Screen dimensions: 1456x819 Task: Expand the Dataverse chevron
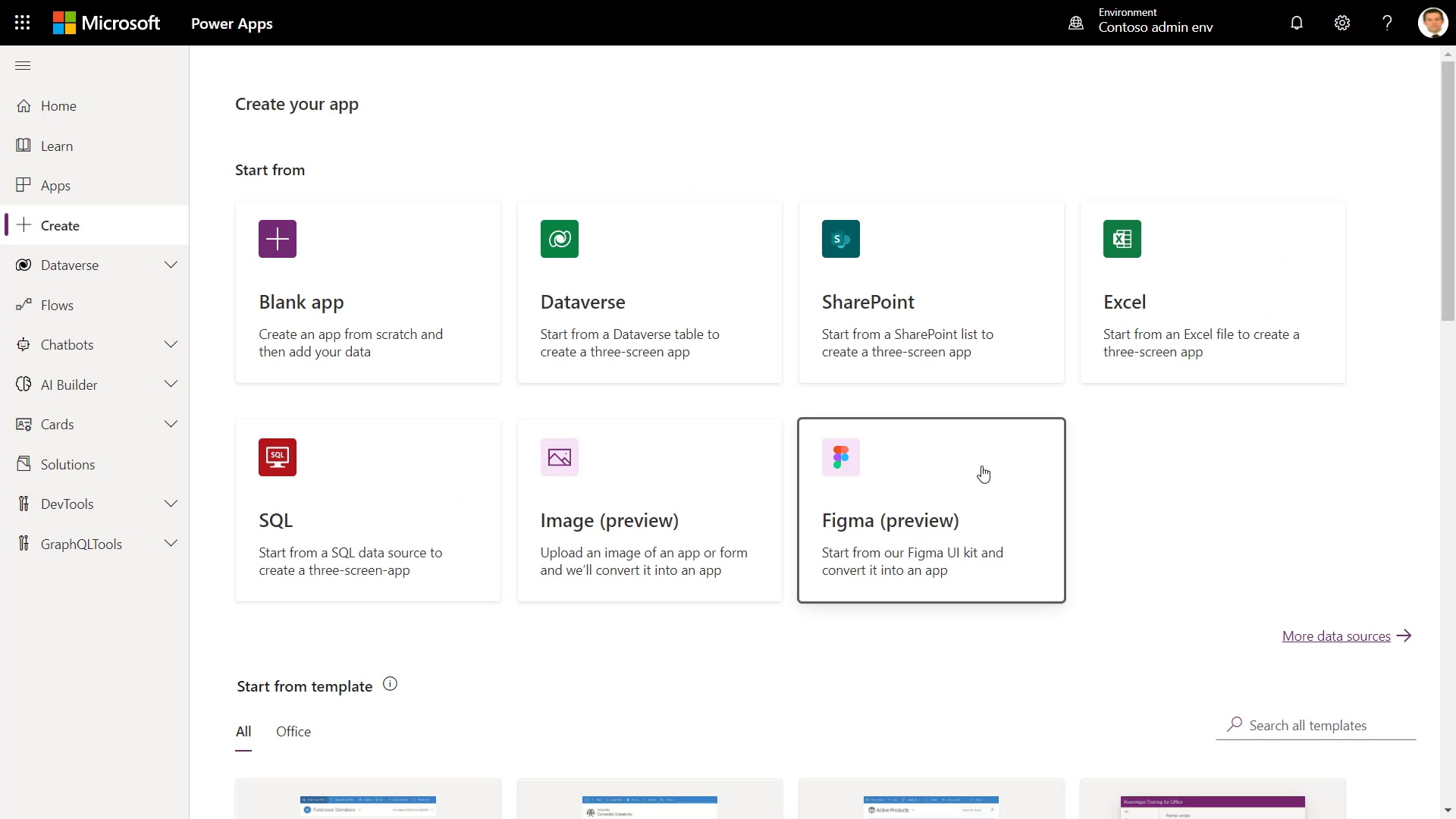tap(171, 265)
